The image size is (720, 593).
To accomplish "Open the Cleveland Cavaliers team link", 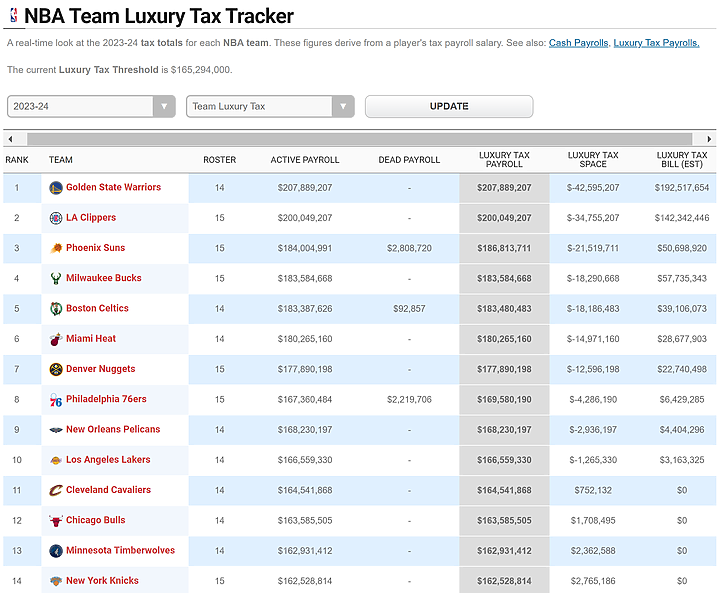I will [x=108, y=490].
